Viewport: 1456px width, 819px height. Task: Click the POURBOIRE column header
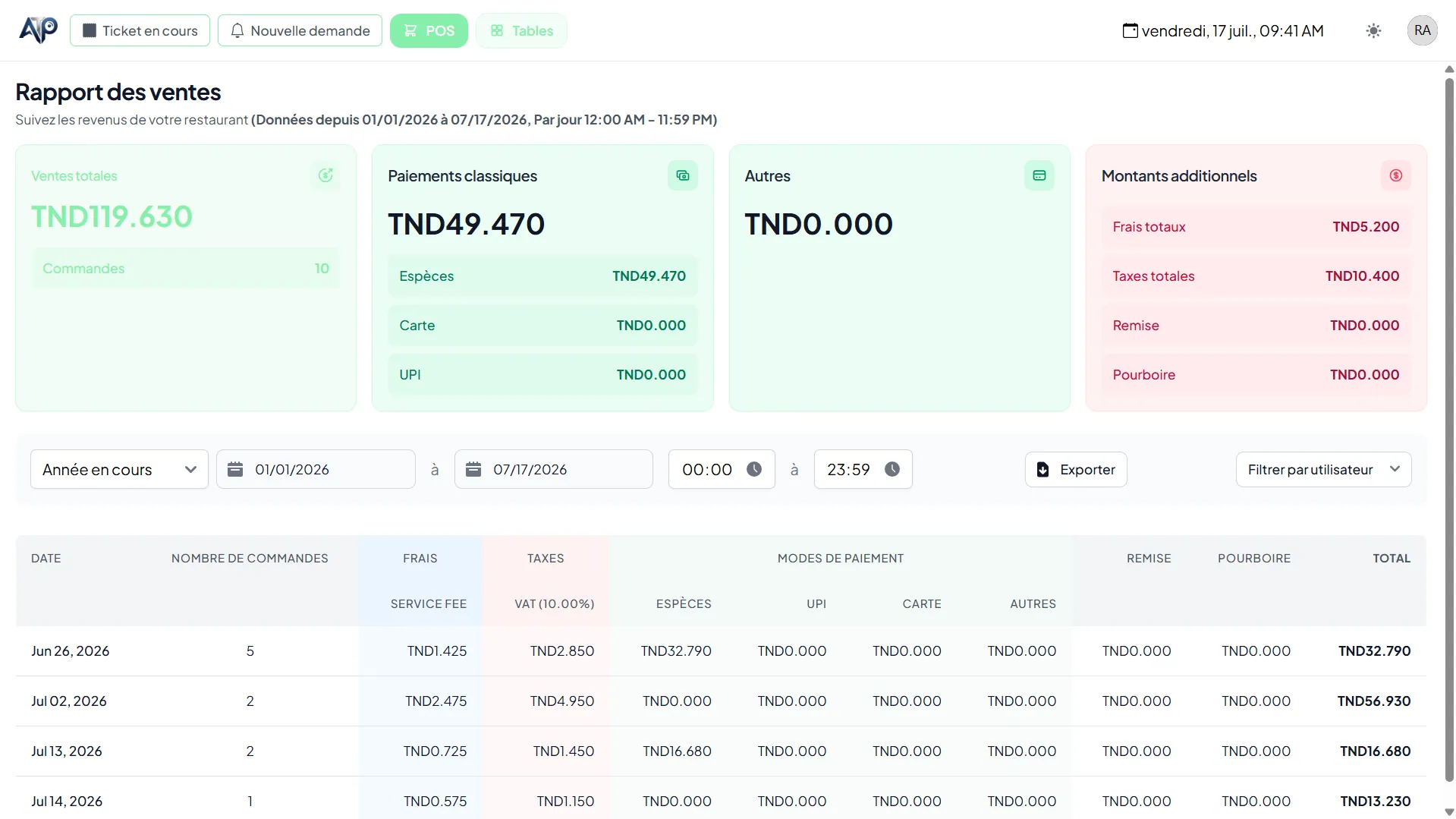1254,558
